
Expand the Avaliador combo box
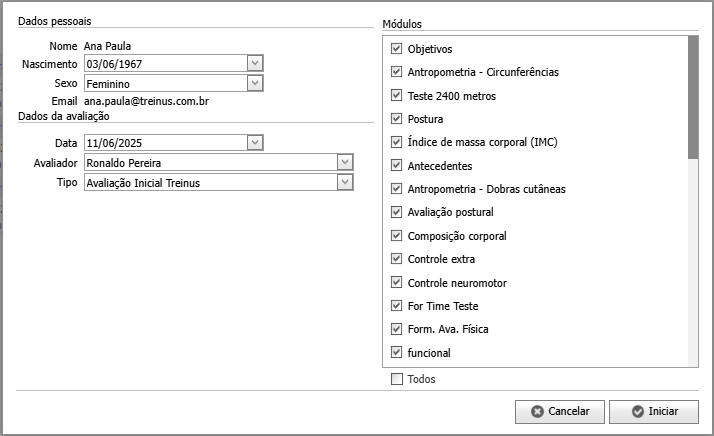click(x=345, y=162)
